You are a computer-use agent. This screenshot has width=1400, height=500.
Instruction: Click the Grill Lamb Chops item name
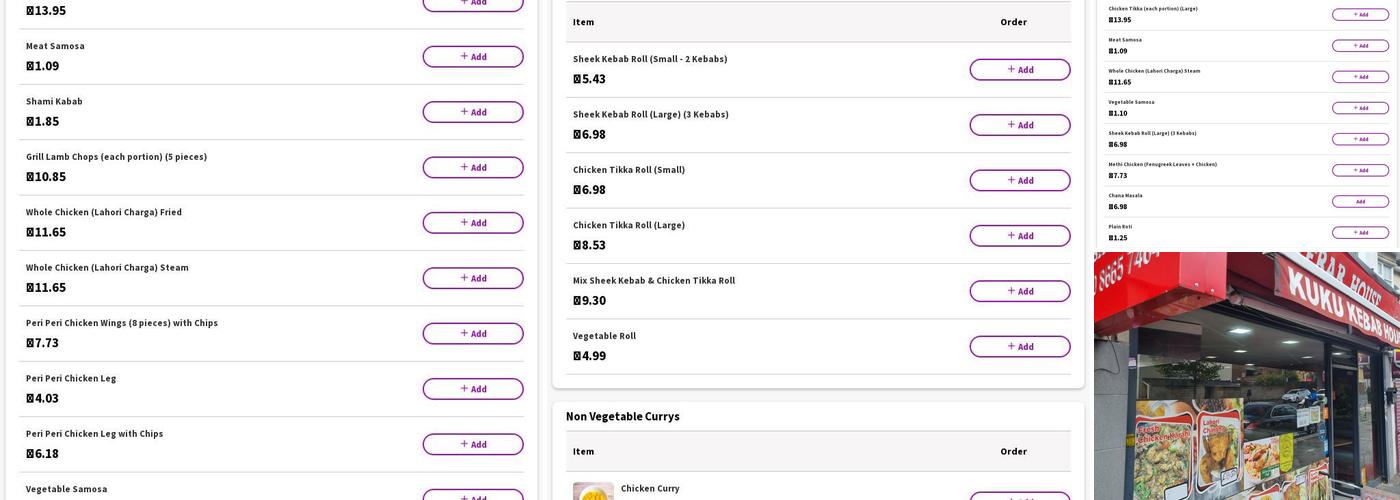[x=116, y=157]
